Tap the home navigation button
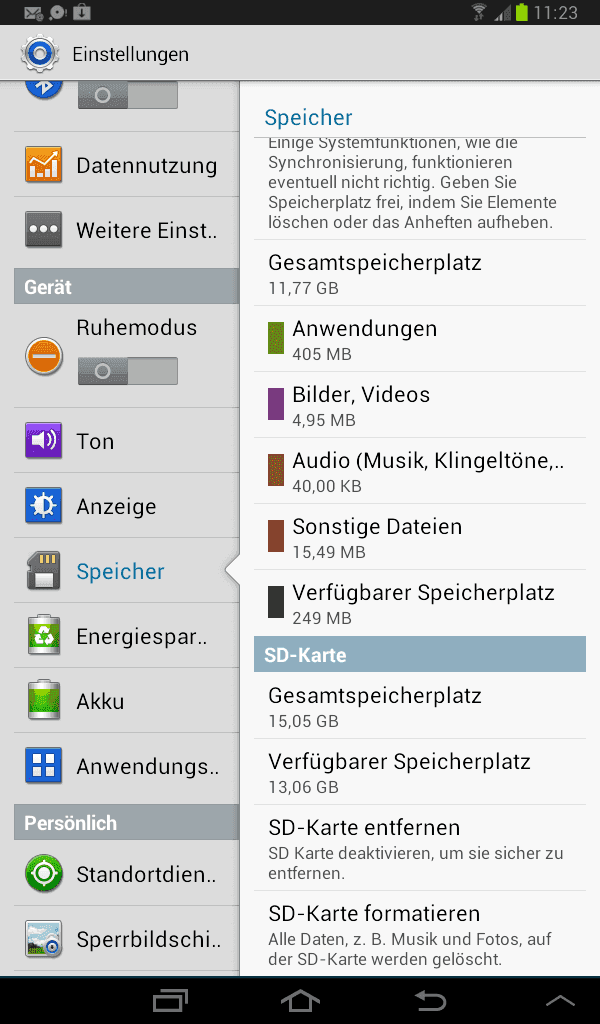This screenshot has height=1024, width=600. [300, 1000]
